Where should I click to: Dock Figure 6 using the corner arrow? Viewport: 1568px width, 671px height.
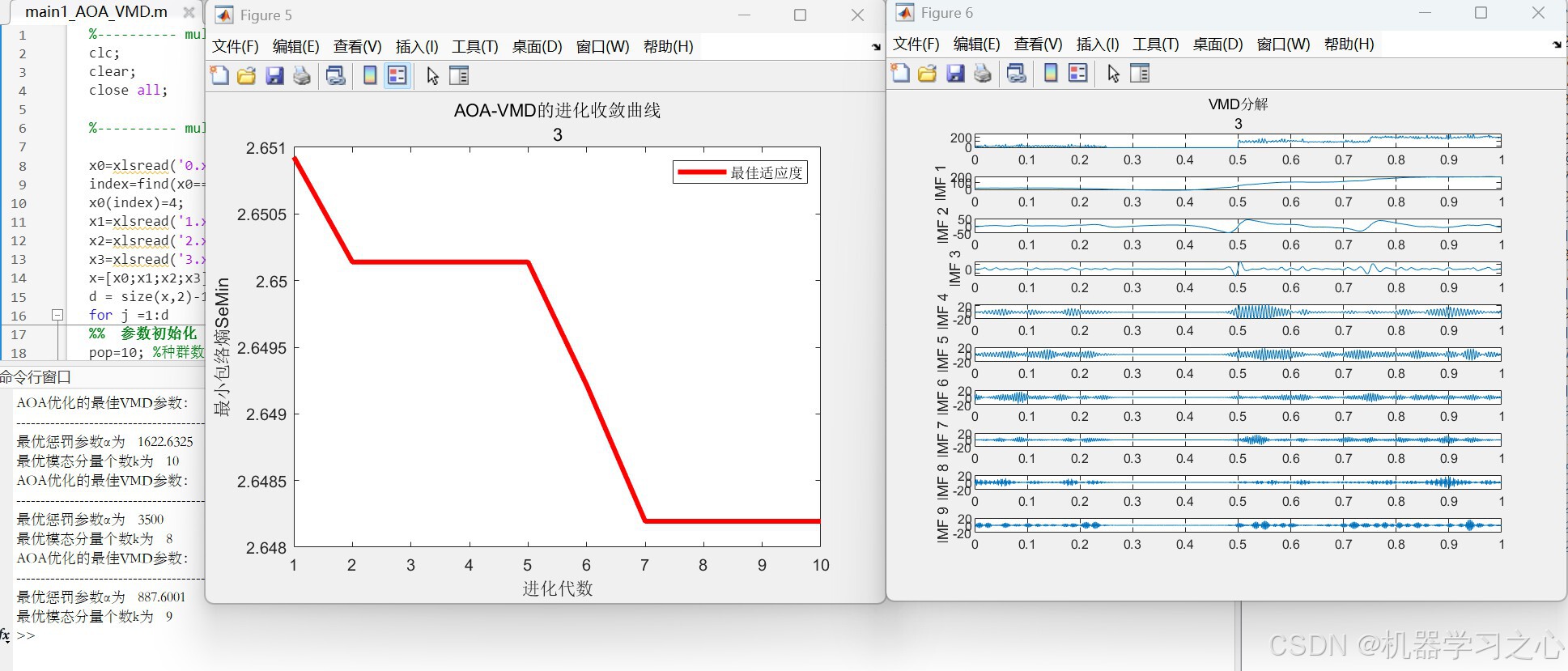coord(1557,45)
